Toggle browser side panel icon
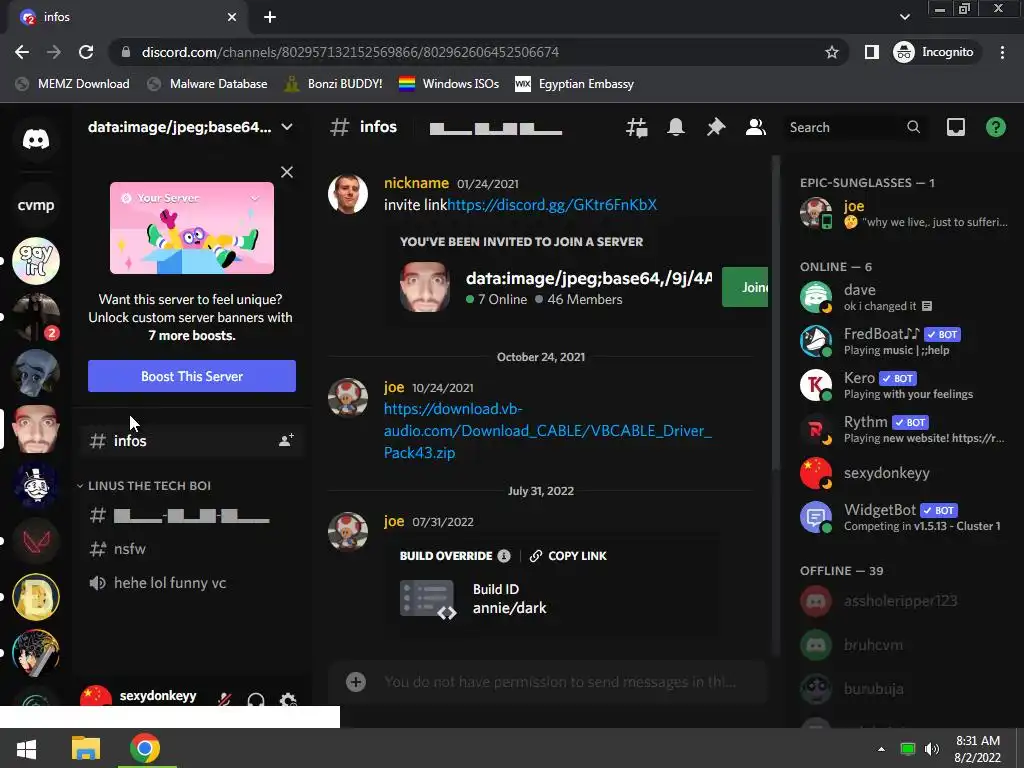Image resolution: width=1024 pixels, height=768 pixels. [x=871, y=52]
